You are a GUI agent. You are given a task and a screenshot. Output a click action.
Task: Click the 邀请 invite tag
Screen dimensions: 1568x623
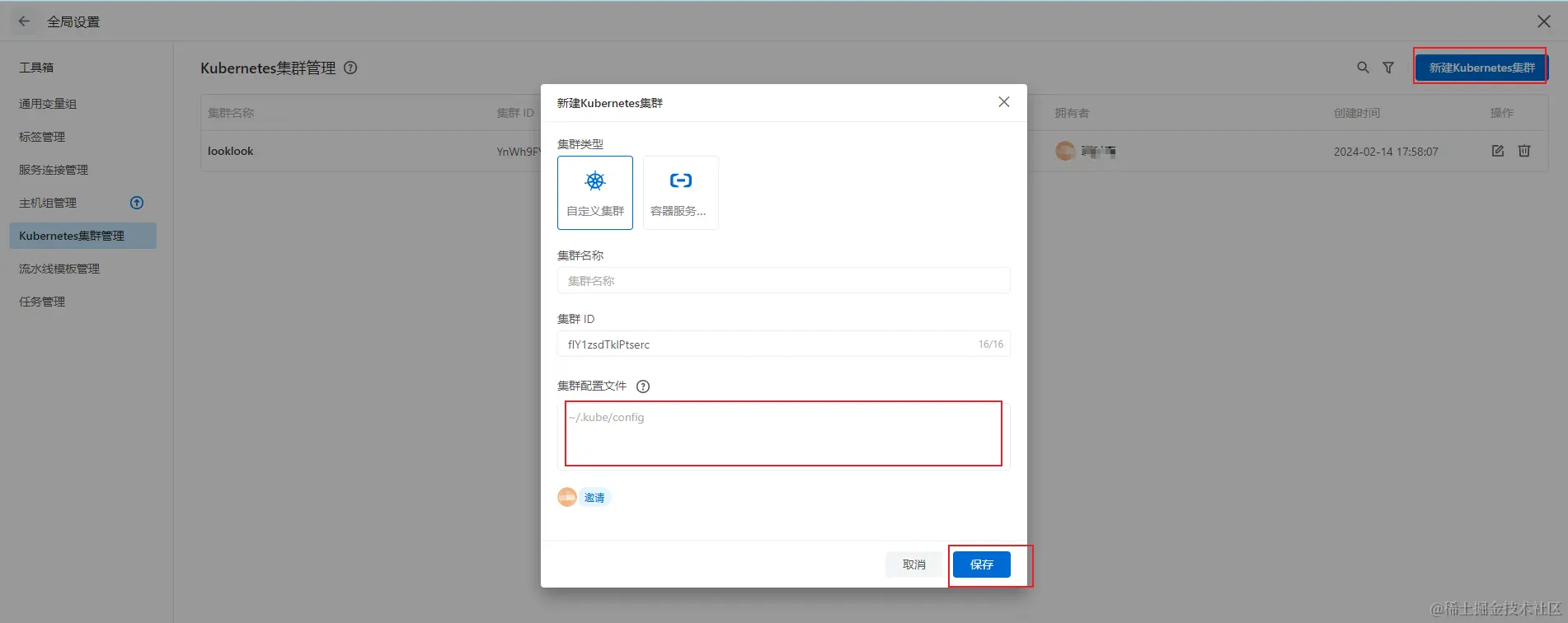tap(594, 498)
